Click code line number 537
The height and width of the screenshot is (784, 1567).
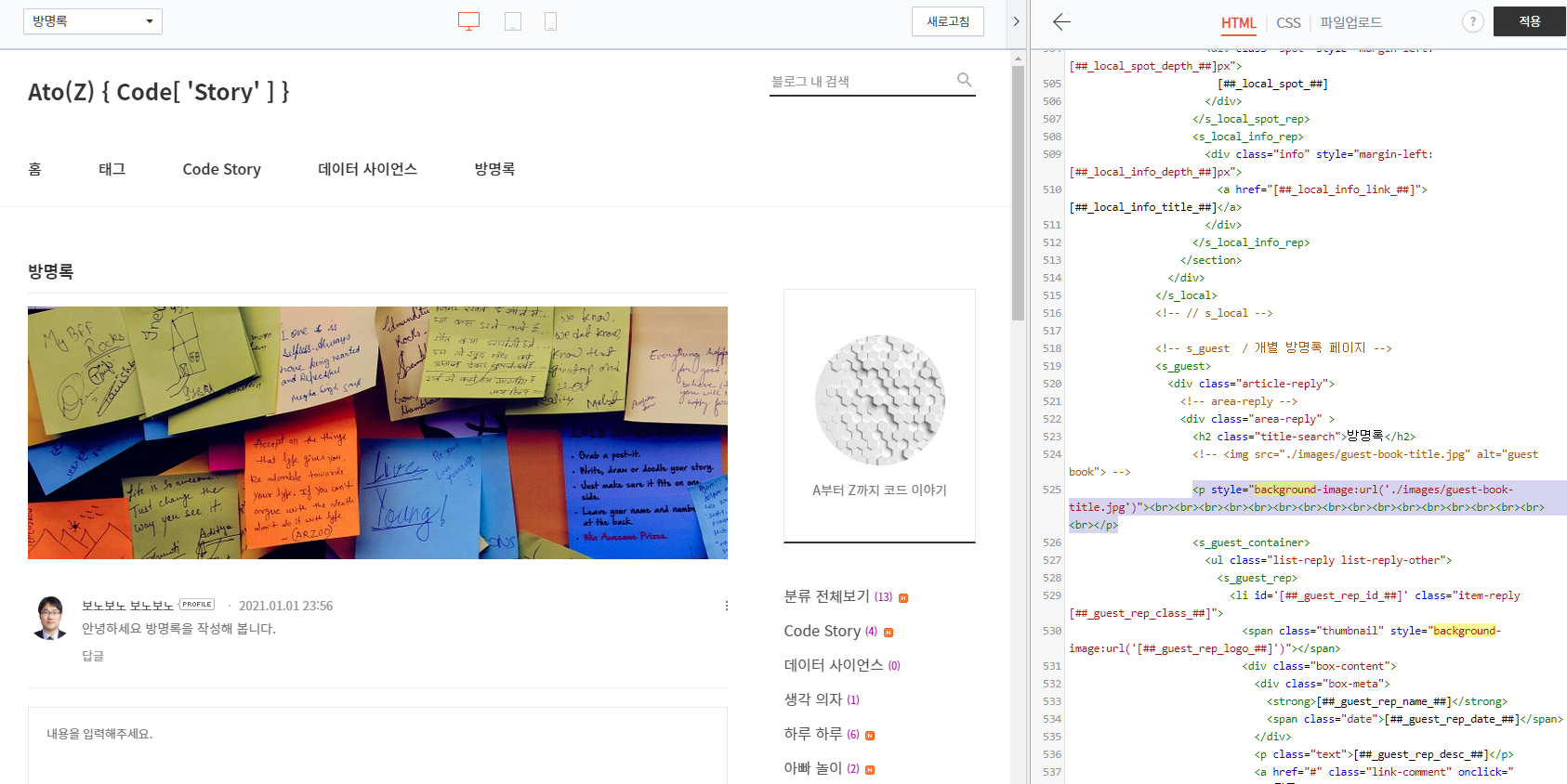point(1051,772)
